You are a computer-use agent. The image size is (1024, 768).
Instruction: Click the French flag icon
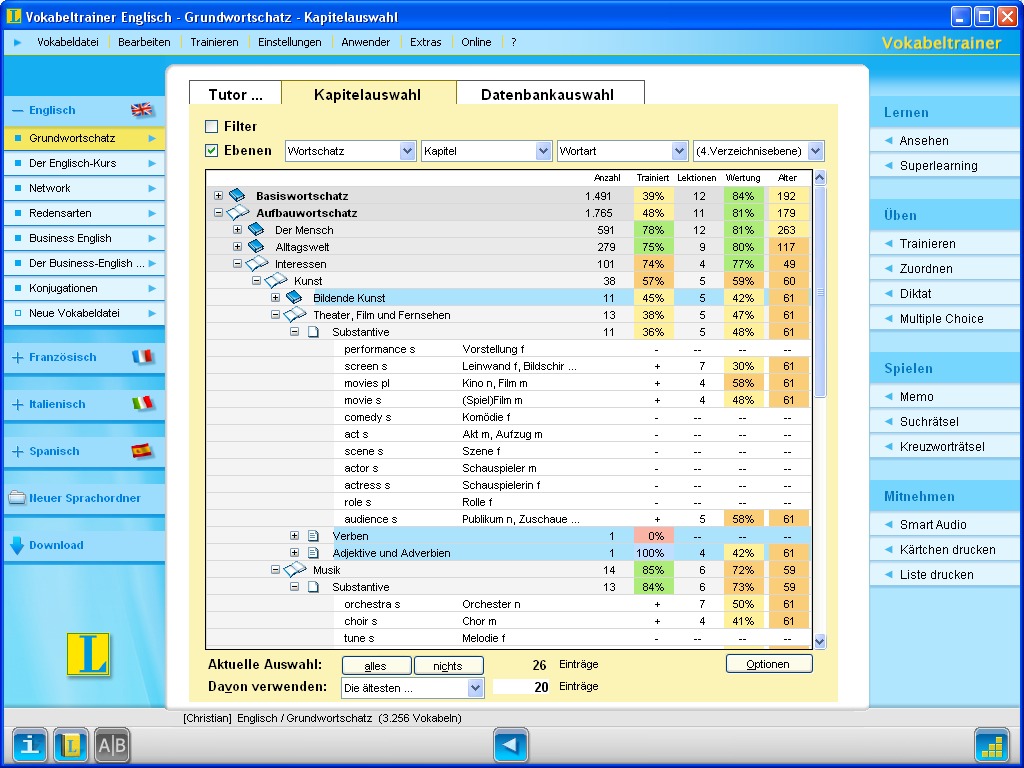tap(142, 357)
